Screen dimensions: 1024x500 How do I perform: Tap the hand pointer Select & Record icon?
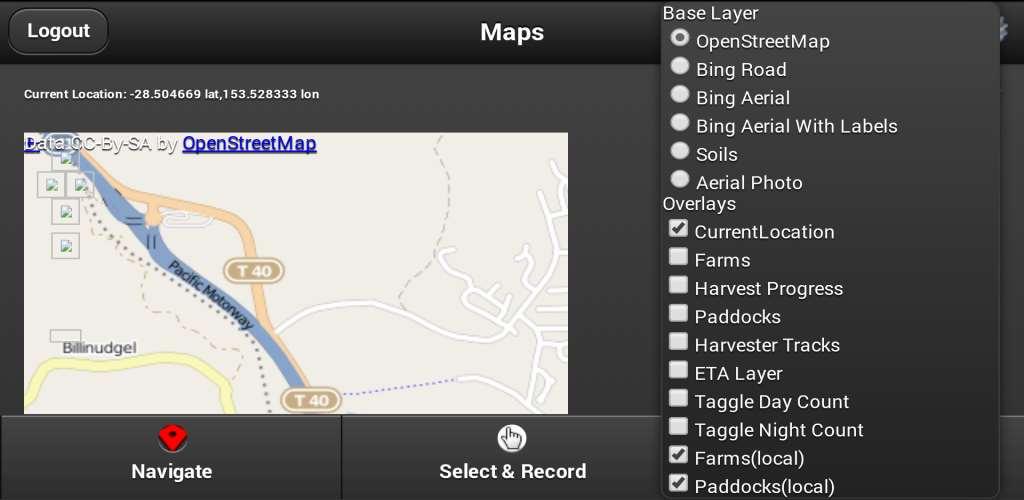(x=512, y=438)
